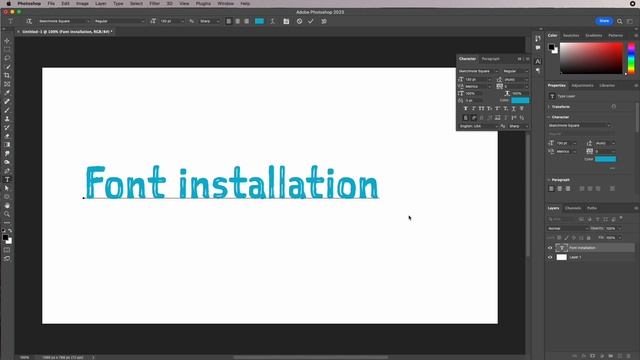640x360 pixels.
Task: Click Faux Italic in Character panel
Action: (473, 109)
